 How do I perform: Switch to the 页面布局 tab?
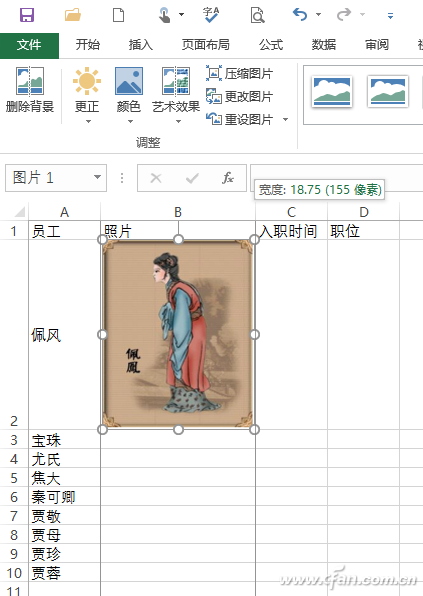pos(206,45)
